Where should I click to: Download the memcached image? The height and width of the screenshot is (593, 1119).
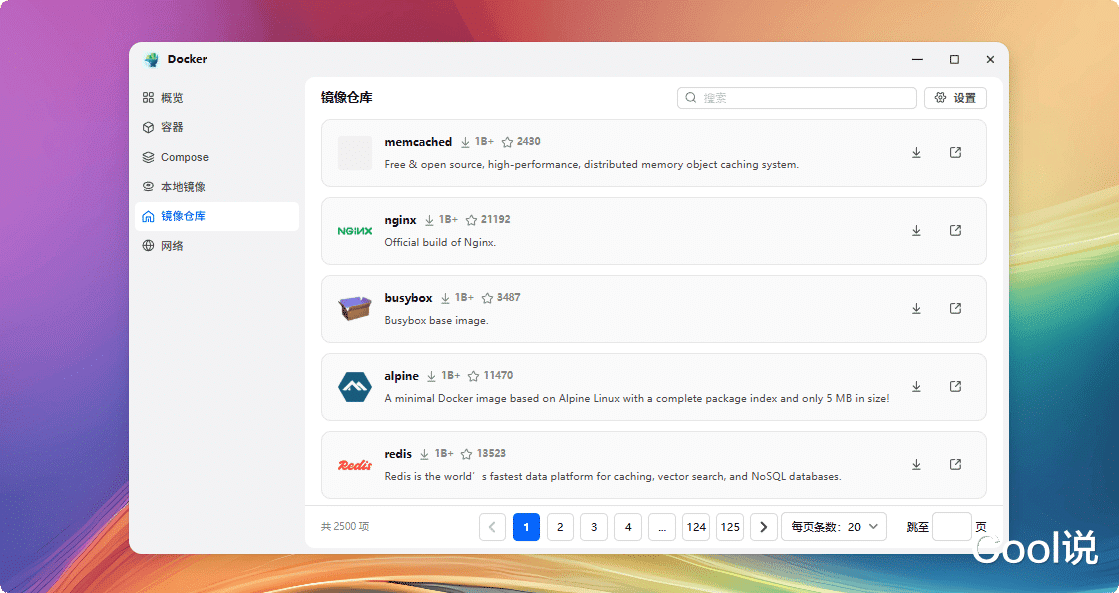916,153
